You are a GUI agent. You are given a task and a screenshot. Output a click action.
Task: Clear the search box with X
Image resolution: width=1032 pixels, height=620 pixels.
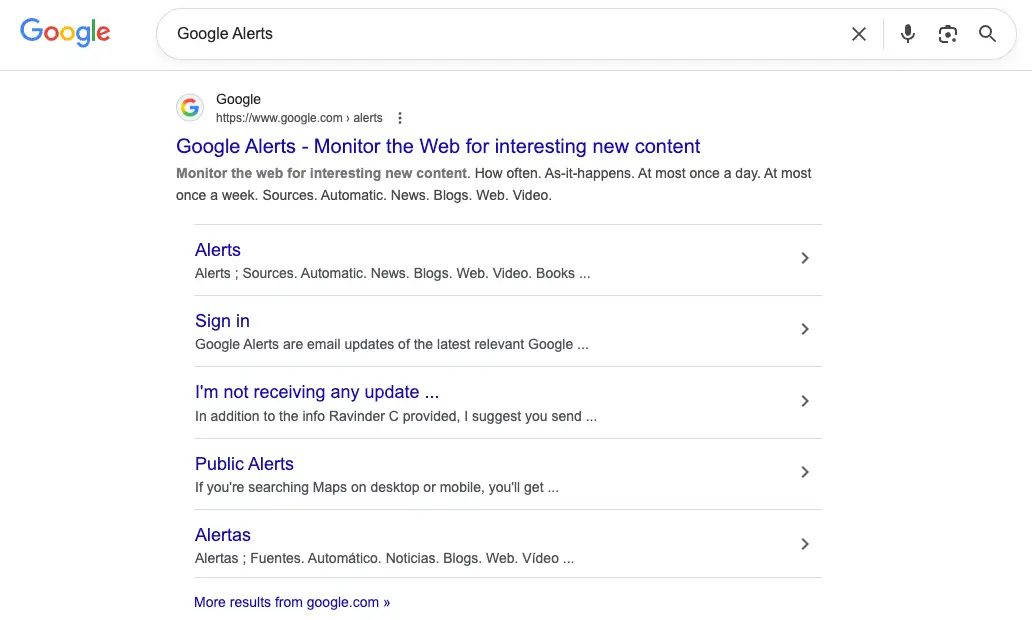coord(858,34)
